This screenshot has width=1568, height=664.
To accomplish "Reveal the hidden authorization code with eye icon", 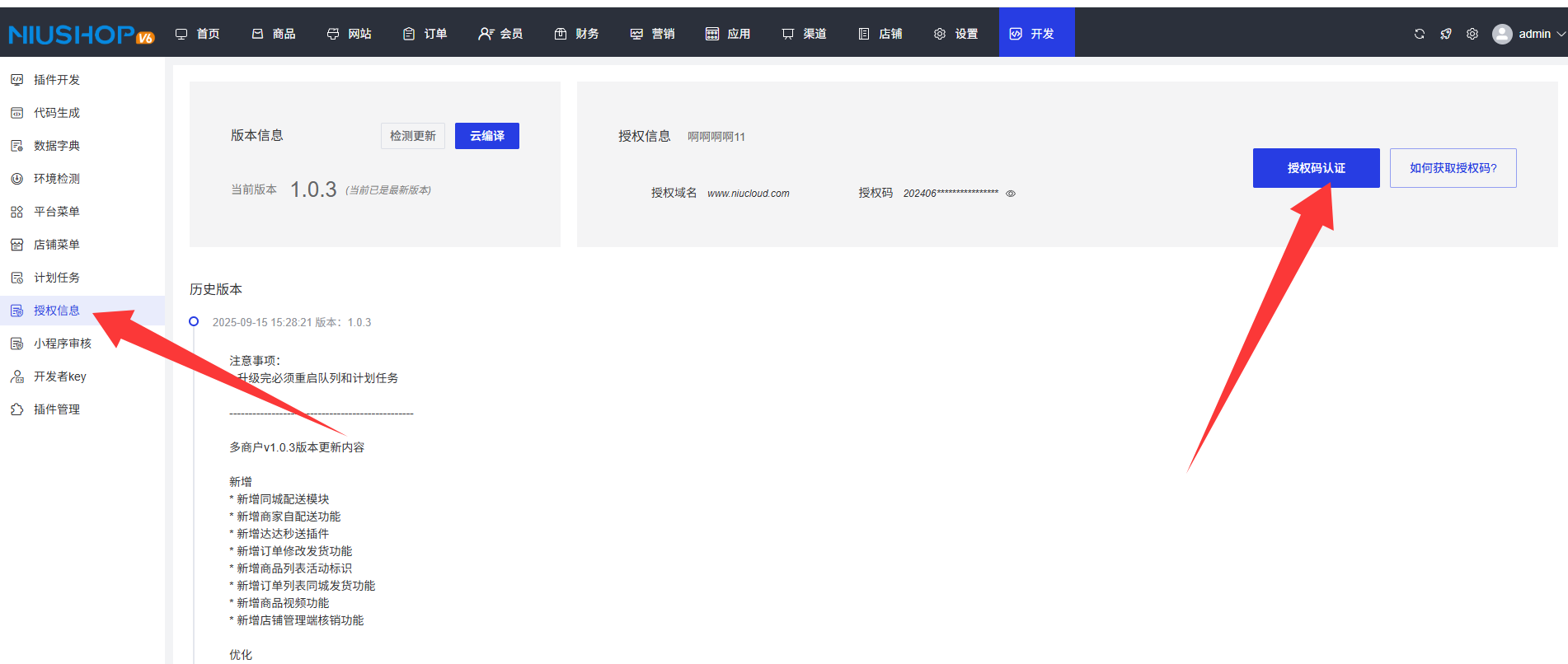I will (x=1011, y=194).
